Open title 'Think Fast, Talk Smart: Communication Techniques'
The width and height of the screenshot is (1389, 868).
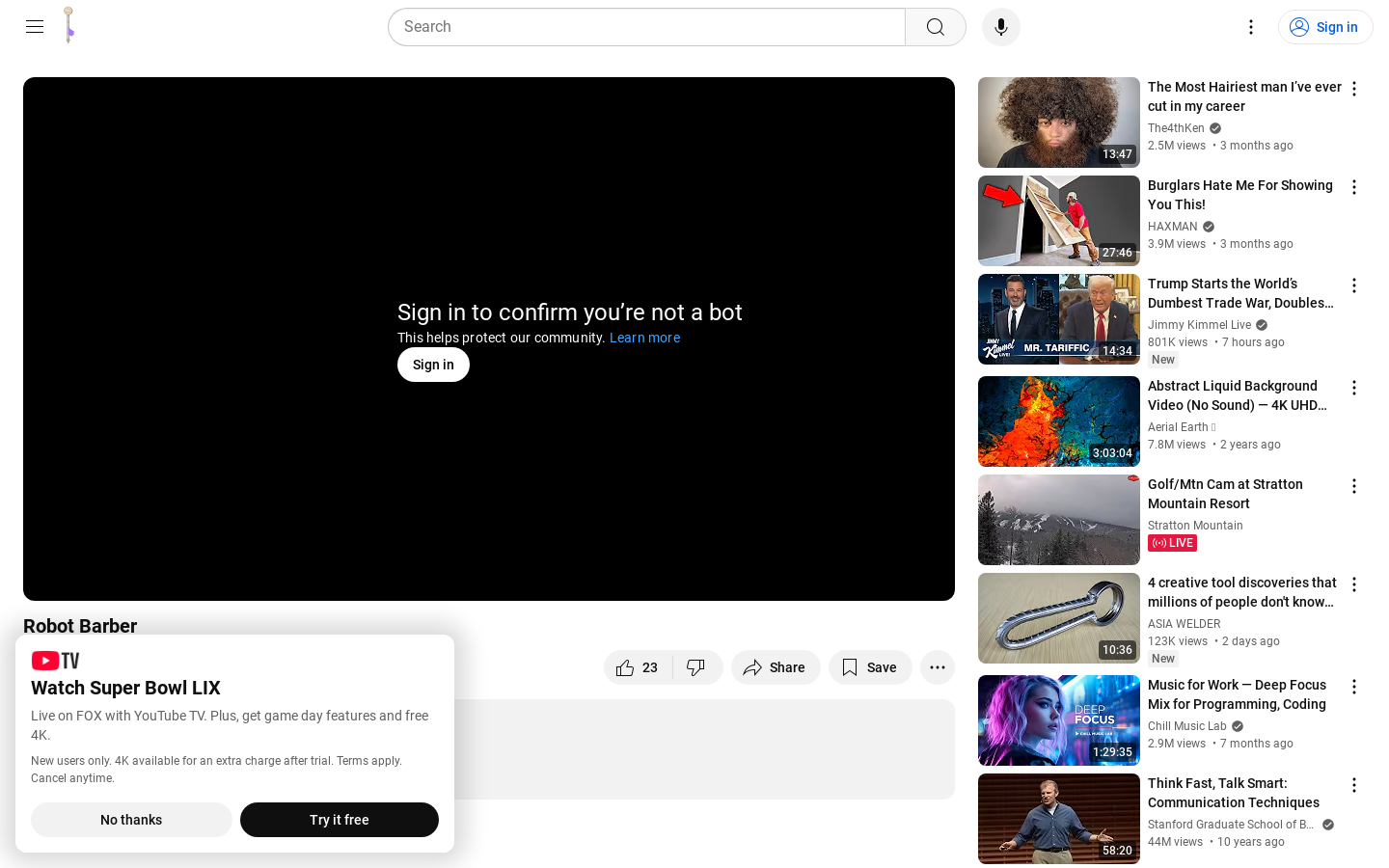1234,793
